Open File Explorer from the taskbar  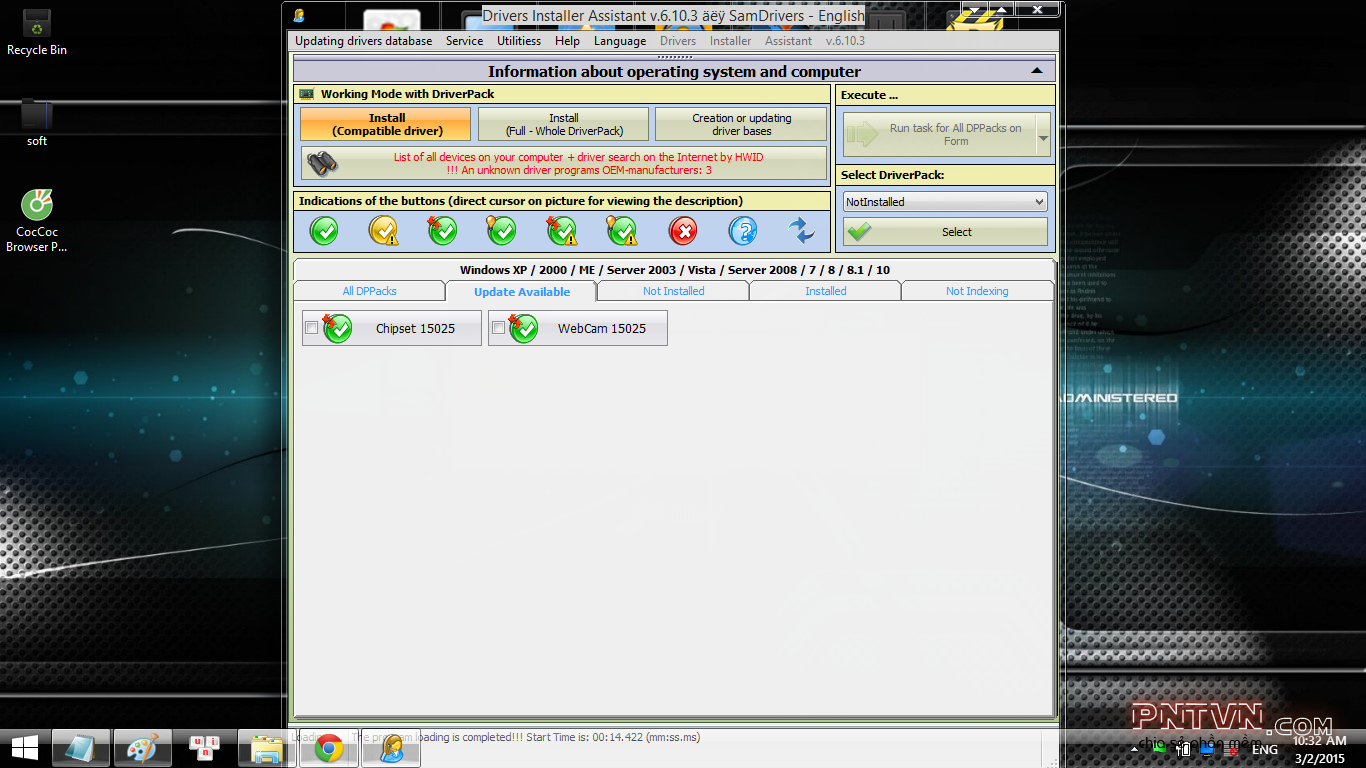click(266, 748)
